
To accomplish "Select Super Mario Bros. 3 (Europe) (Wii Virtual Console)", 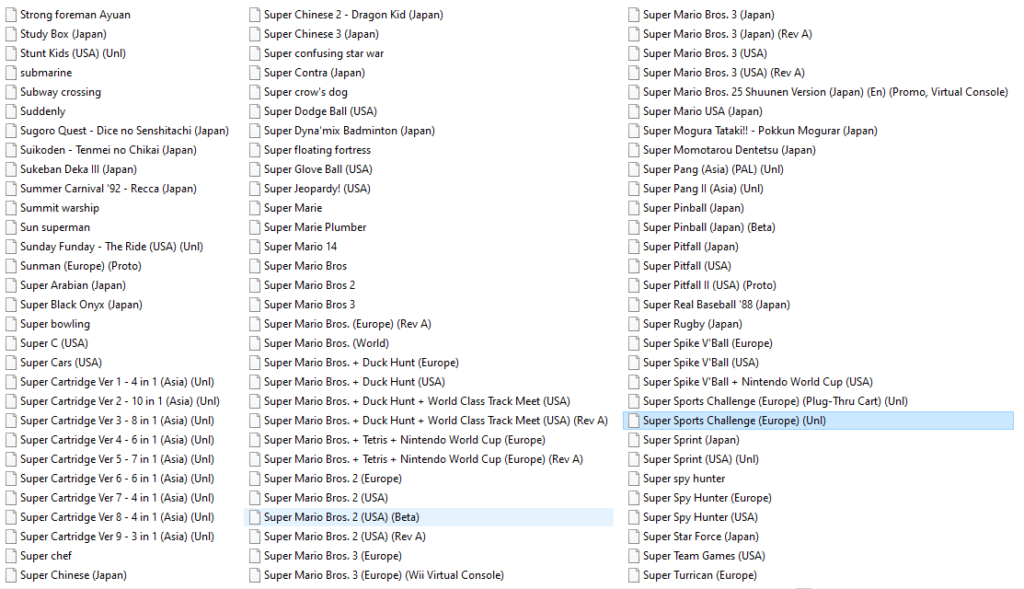I will (x=383, y=575).
